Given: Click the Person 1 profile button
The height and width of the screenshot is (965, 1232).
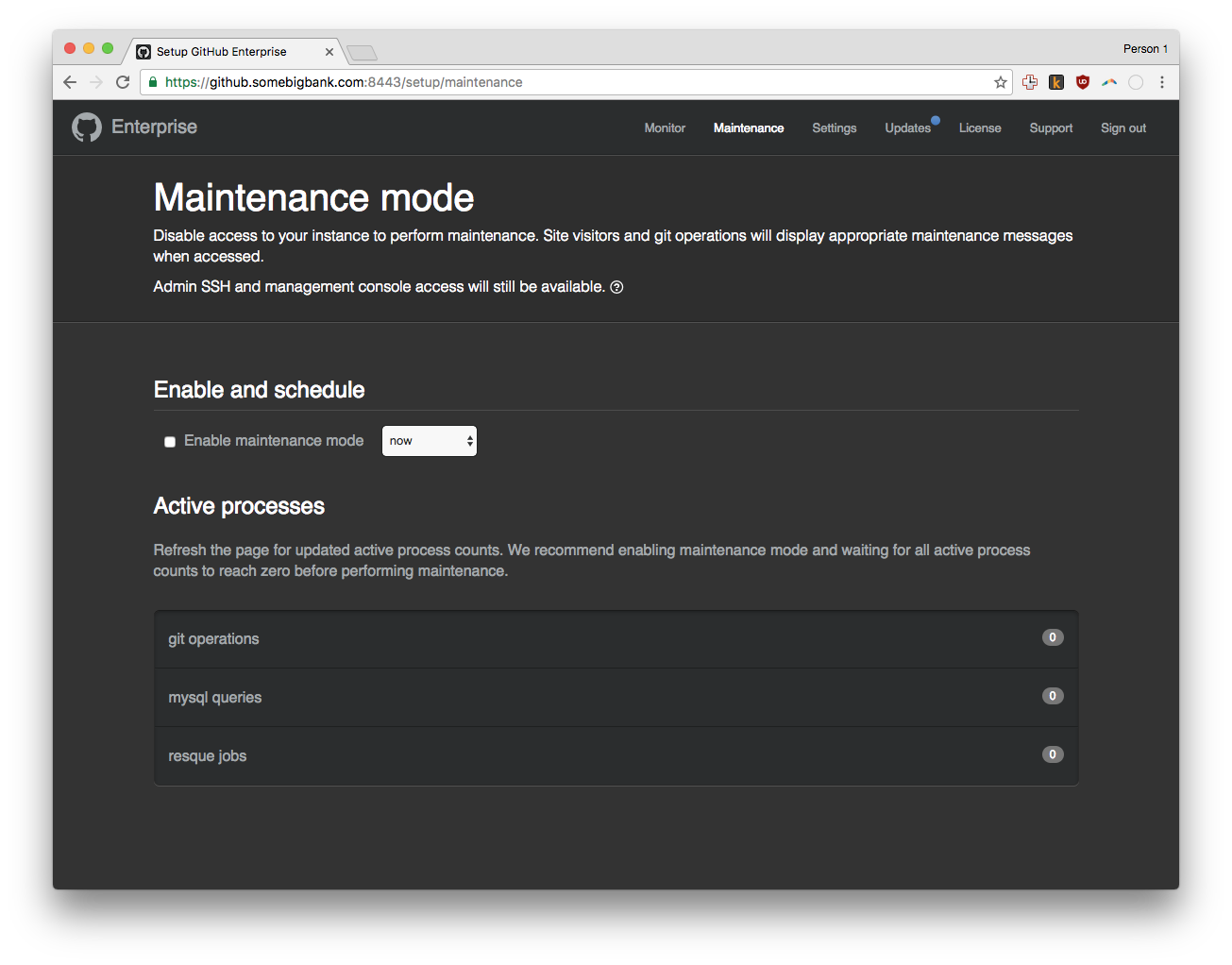Looking at the screenshot, I should pos(1145,49).
